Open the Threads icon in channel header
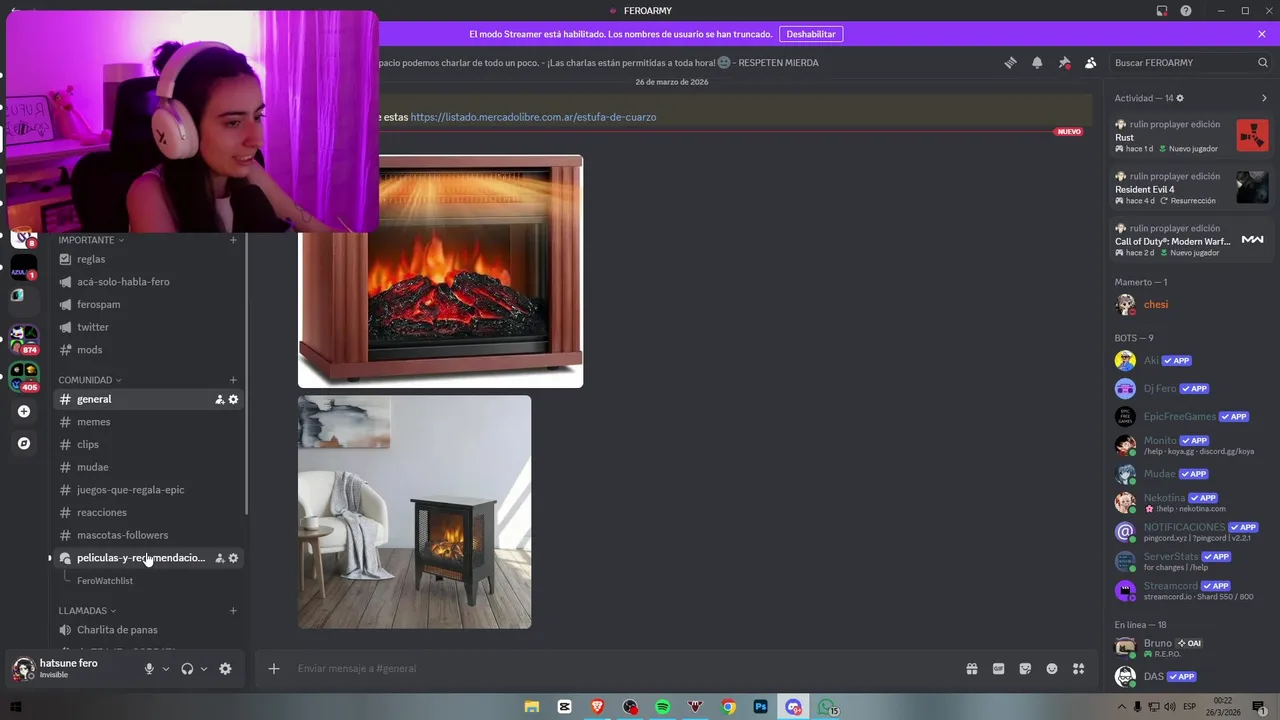This screenshot has height=720, width=1280. pyautogui.click(x=1010, y=62)
